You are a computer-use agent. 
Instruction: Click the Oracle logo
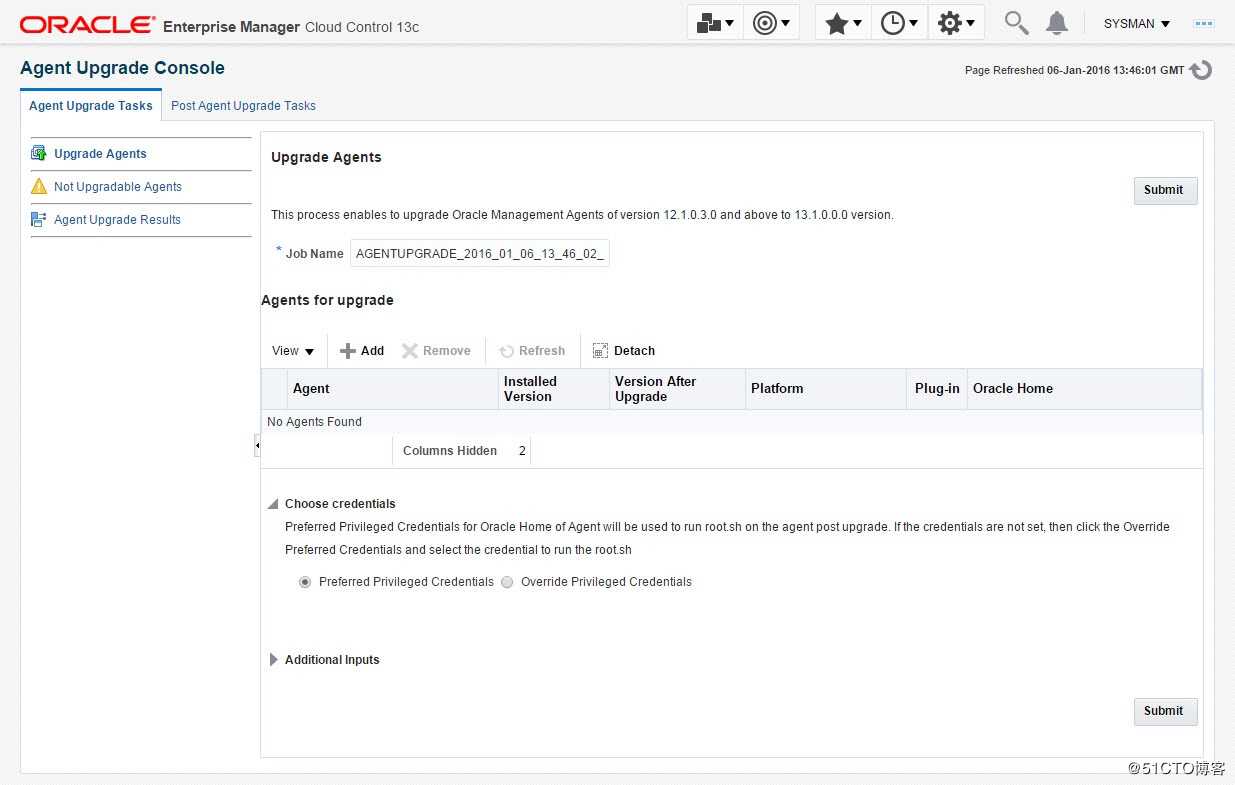(x=88, y=24)
